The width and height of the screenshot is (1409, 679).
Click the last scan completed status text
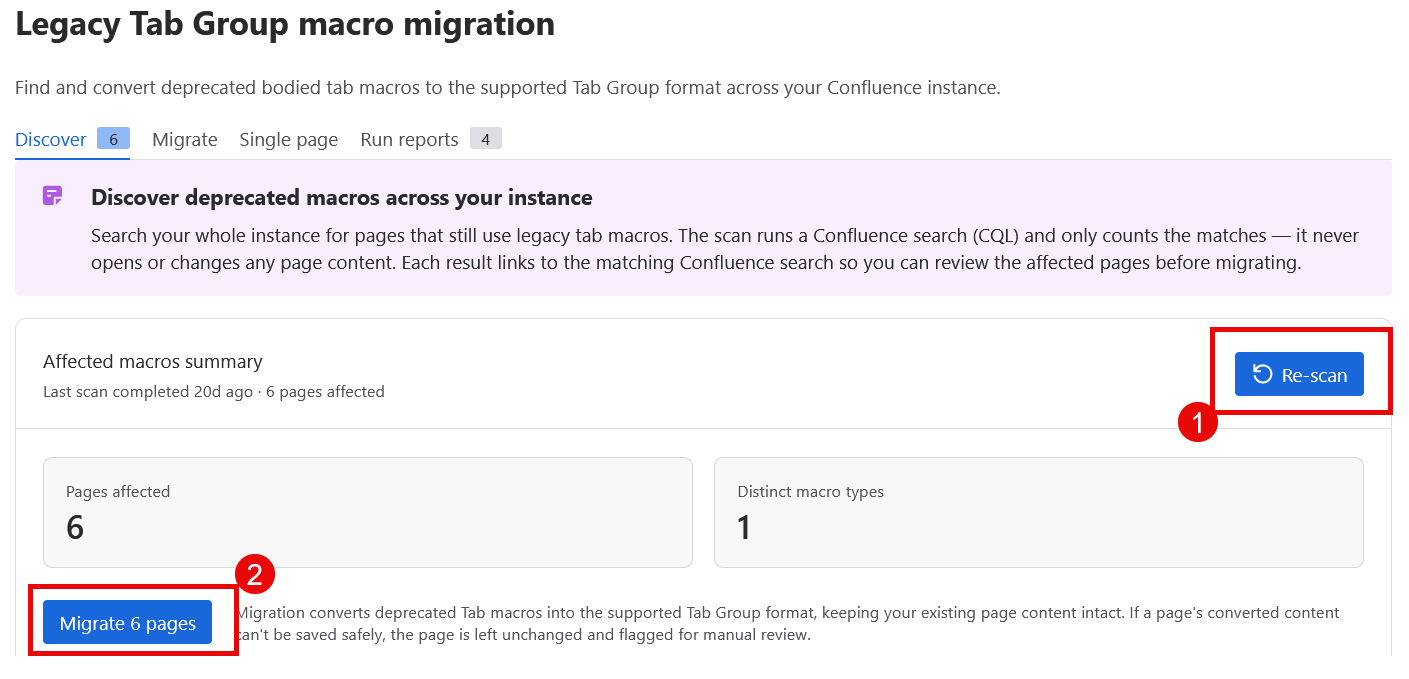pos(214,392)
